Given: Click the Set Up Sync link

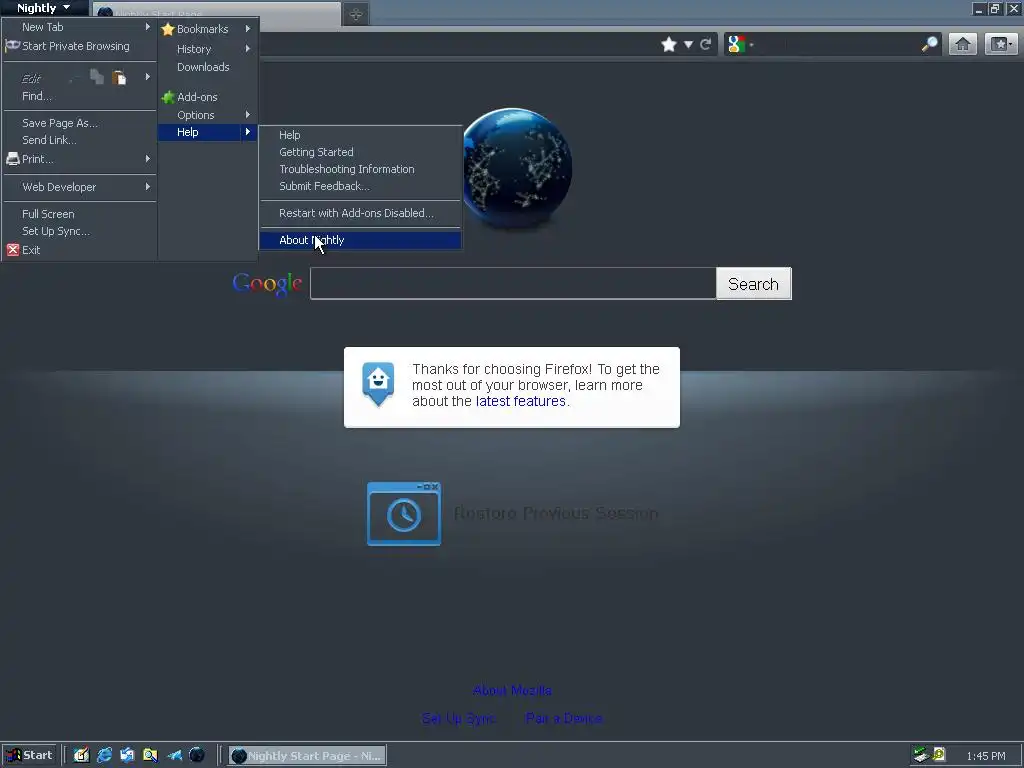Looking at the screenshot, I should (x=458, y=718).
